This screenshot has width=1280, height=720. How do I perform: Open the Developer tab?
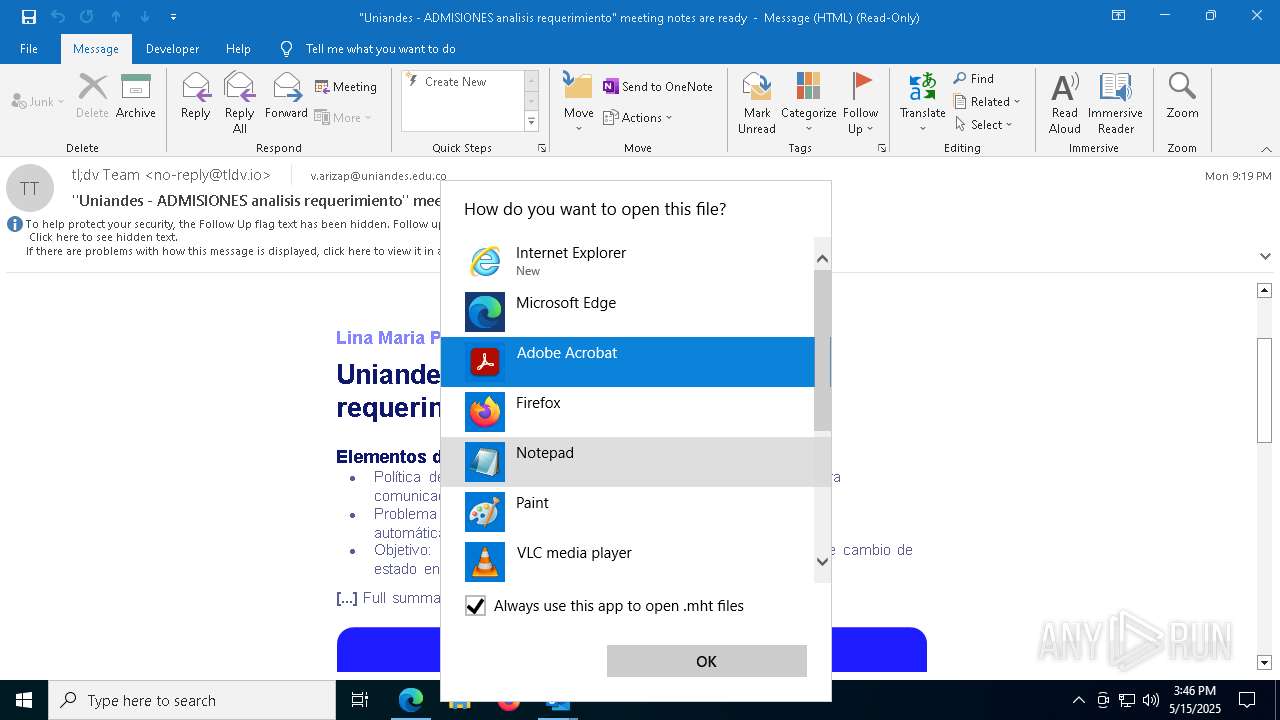[172, 48]
